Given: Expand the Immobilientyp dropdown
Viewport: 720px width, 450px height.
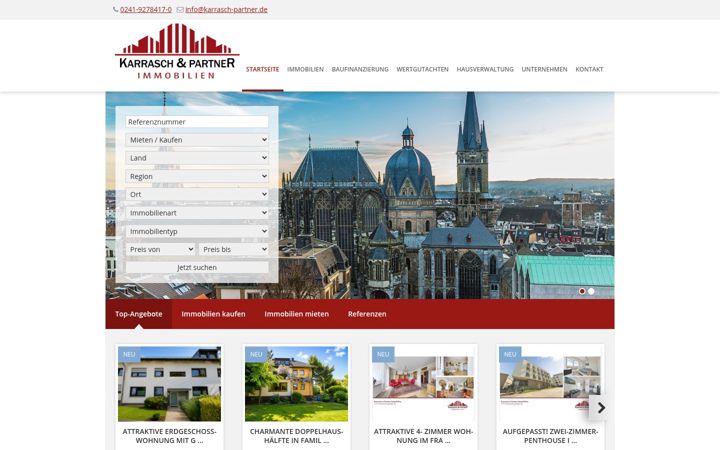Looking at the screenshot, I should (197, 231).
